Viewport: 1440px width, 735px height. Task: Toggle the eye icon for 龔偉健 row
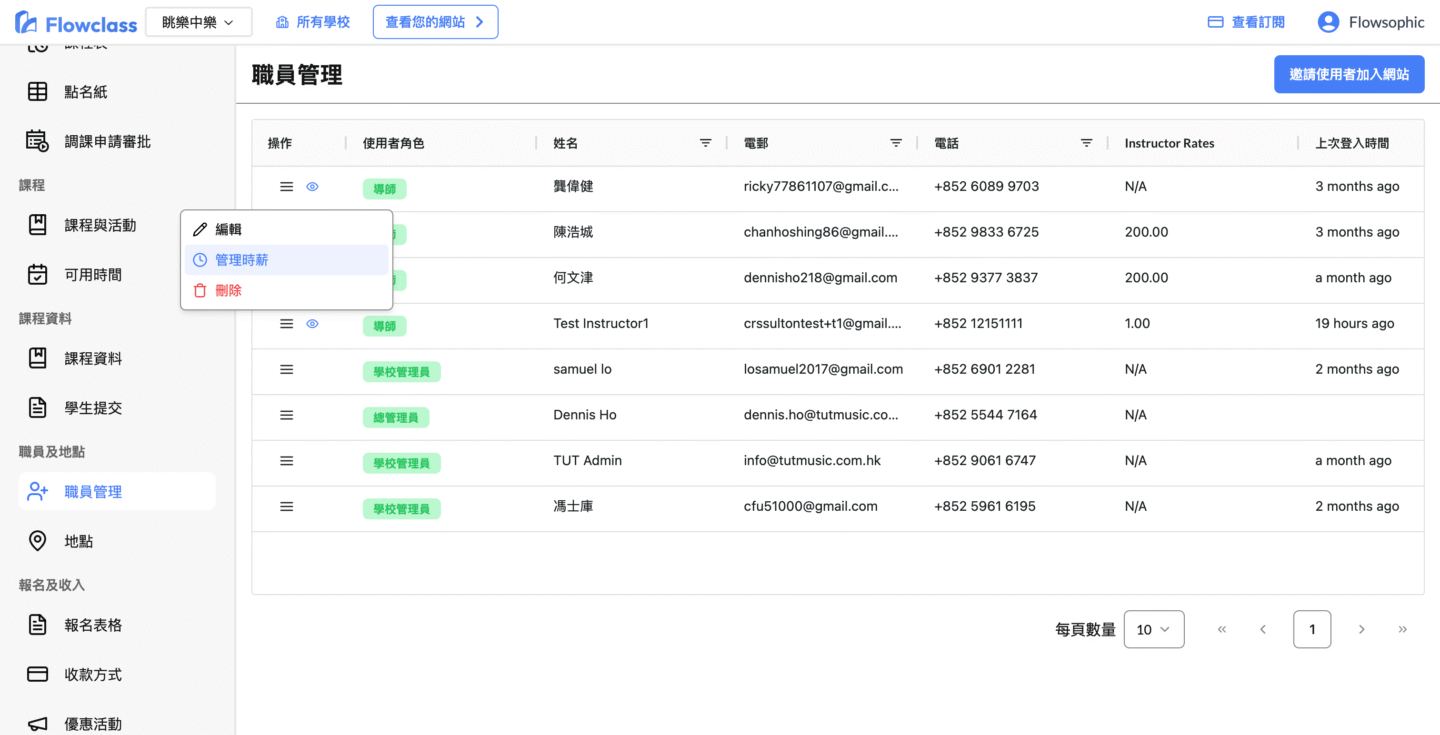tap(312, 187)
